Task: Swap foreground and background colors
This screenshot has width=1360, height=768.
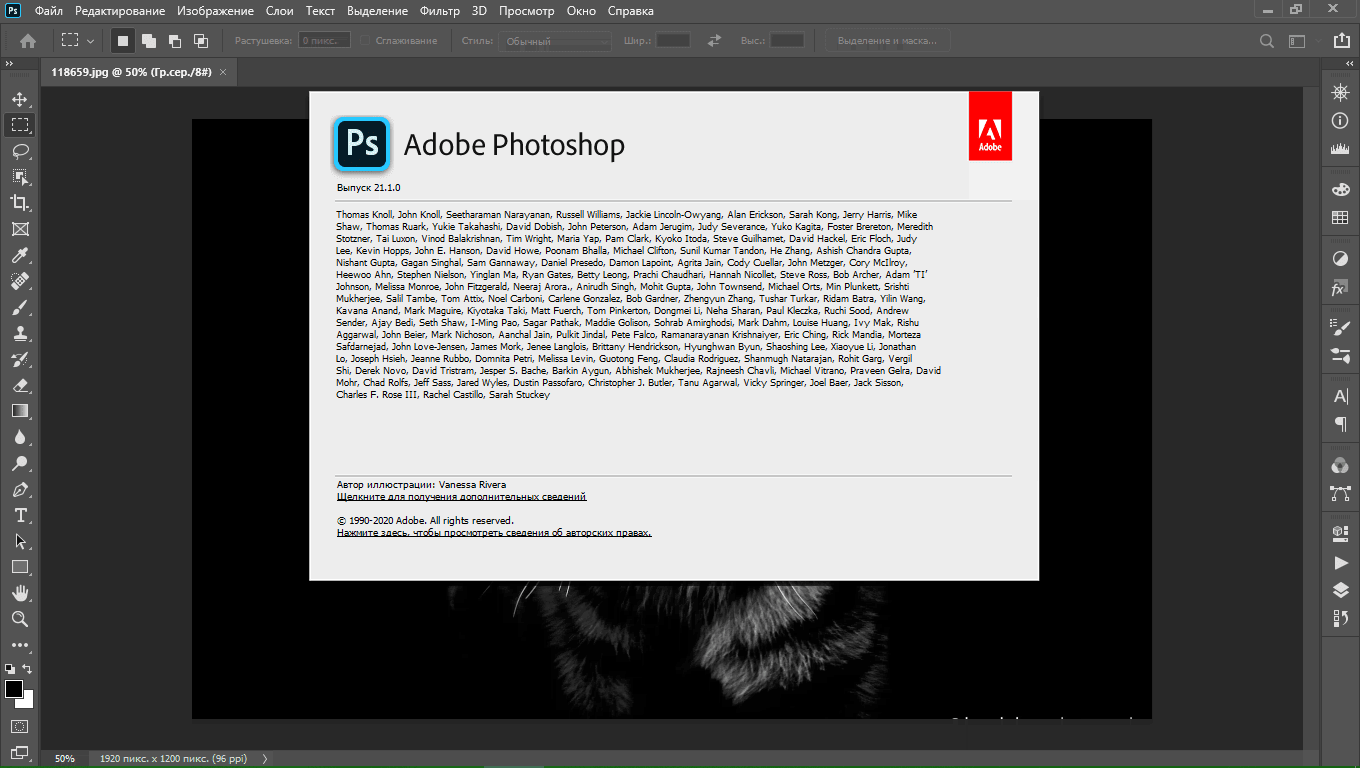Action: [28, 668]
